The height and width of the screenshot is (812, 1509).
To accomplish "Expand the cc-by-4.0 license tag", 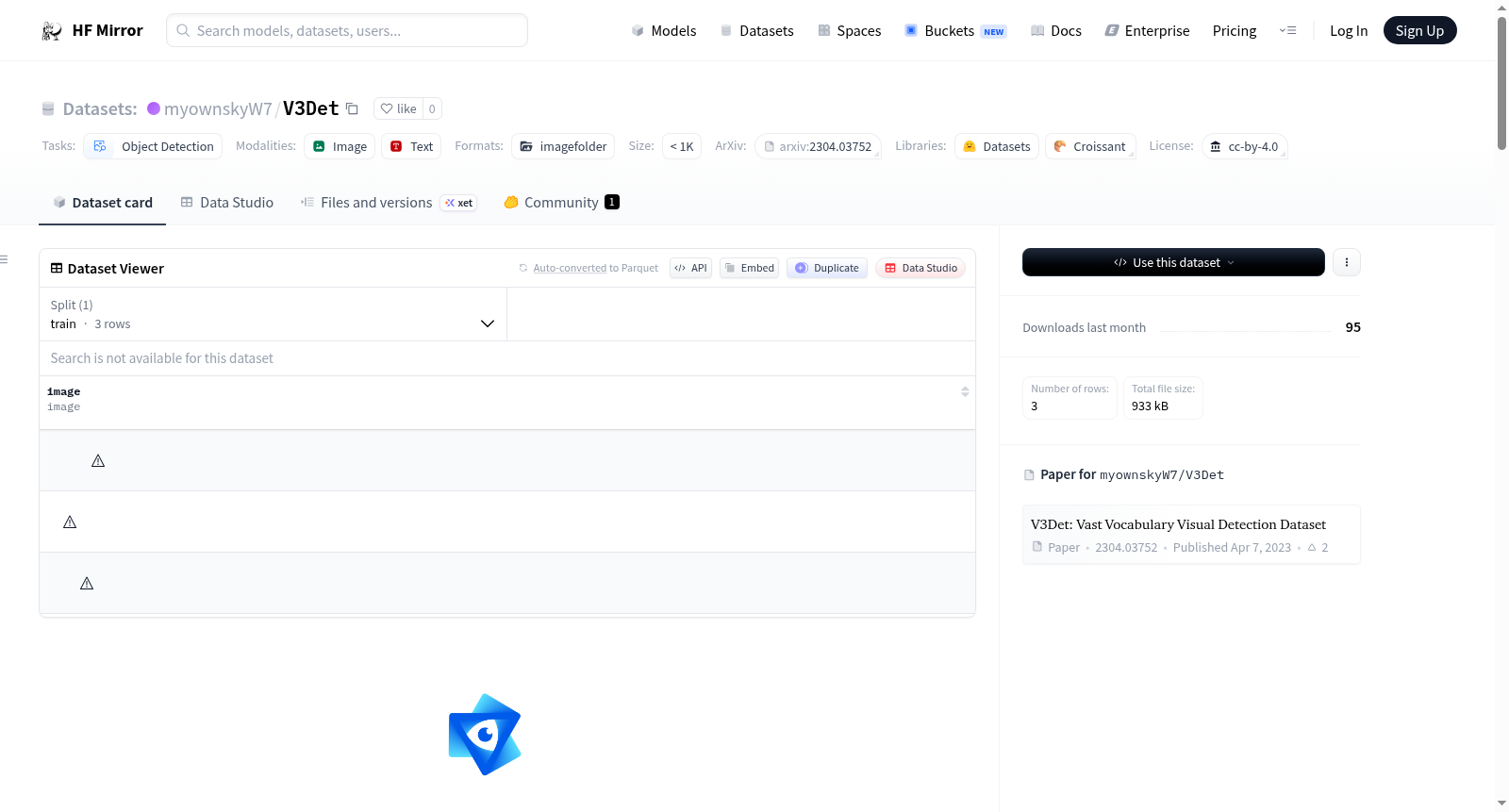I will tap(1244, 146).
